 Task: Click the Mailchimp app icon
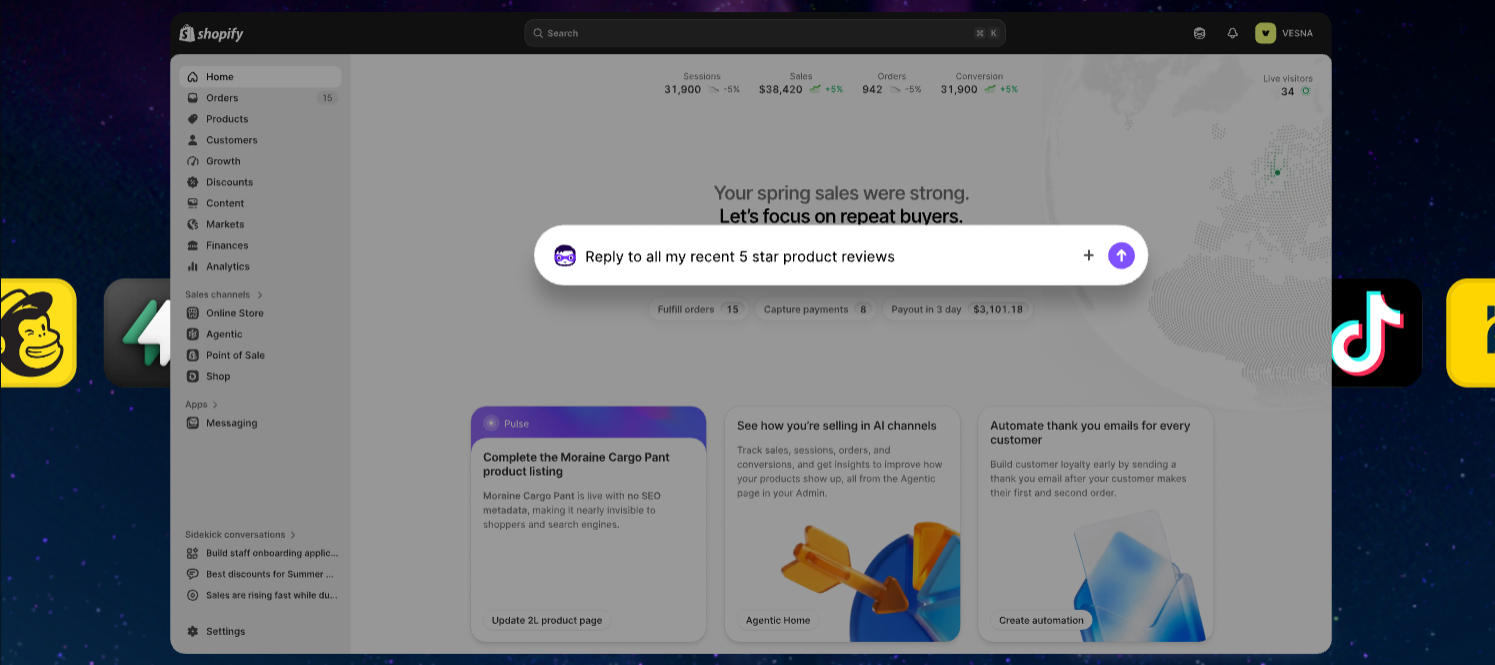38,333
